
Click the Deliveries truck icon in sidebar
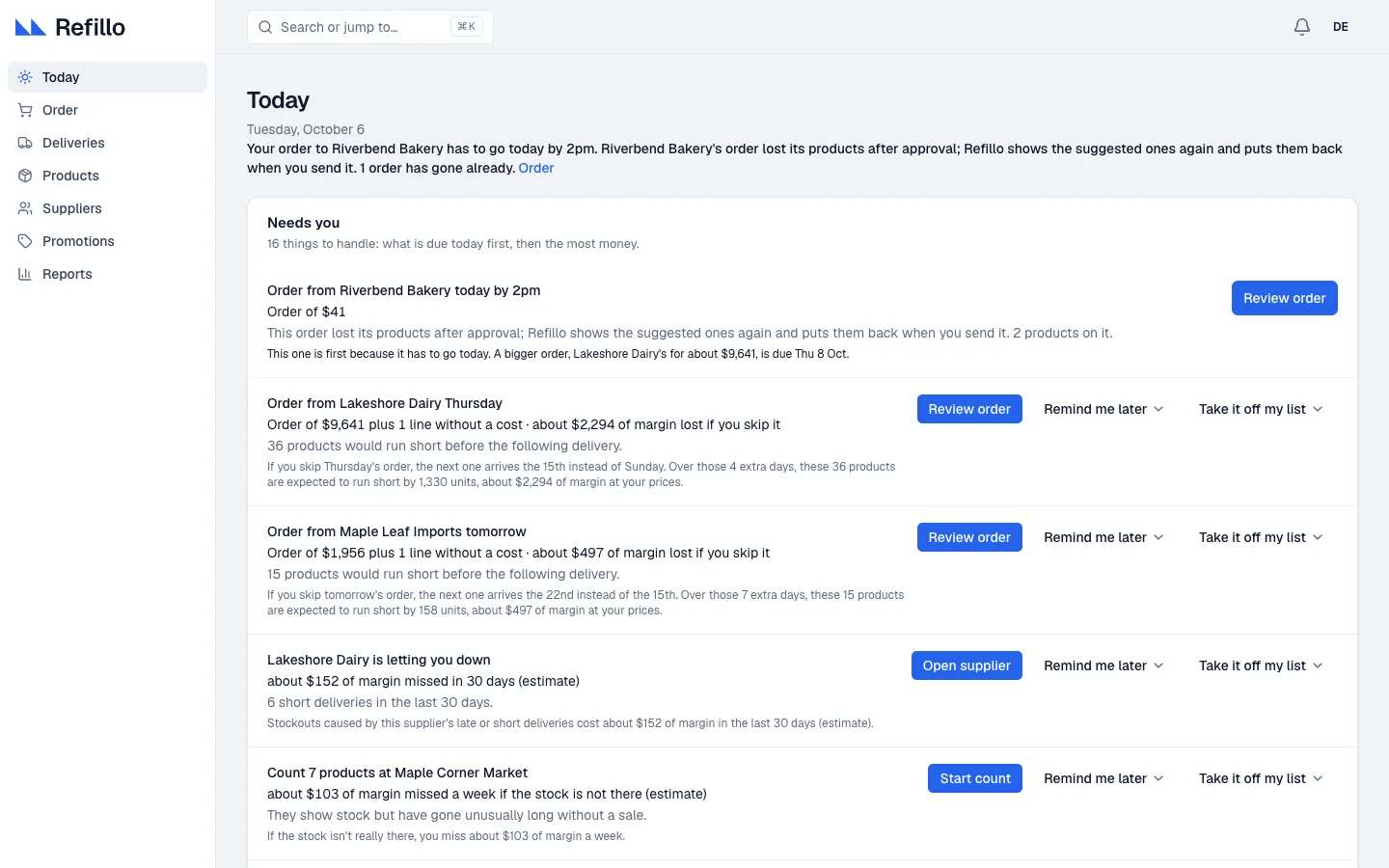[x=25, y=143]
